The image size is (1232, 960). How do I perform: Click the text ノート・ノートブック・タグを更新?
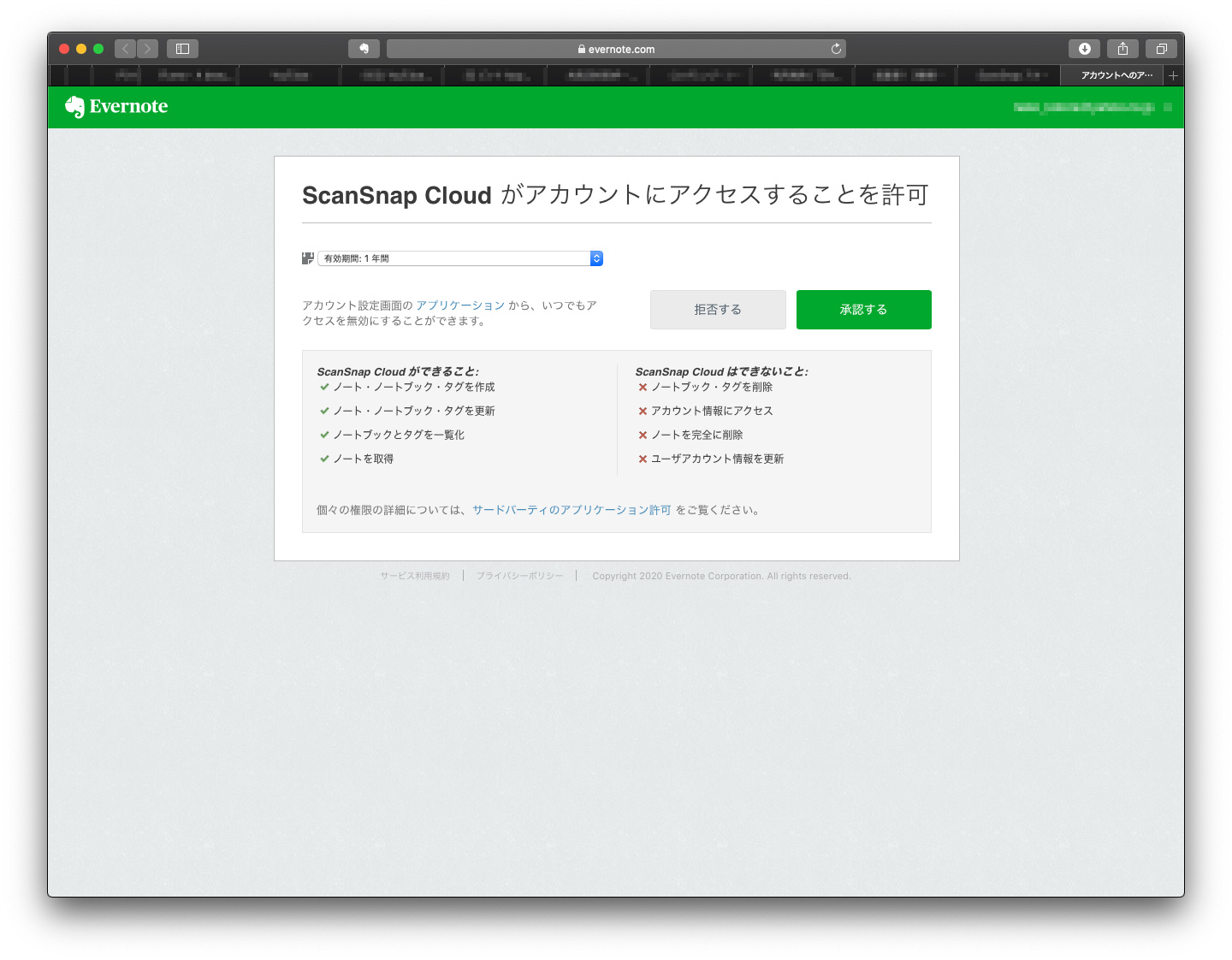tap(414, 411)
